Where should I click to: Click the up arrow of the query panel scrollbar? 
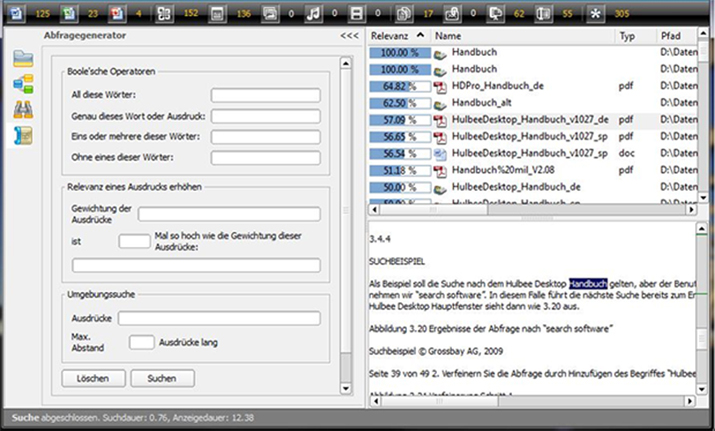click(x=346, y=62)
